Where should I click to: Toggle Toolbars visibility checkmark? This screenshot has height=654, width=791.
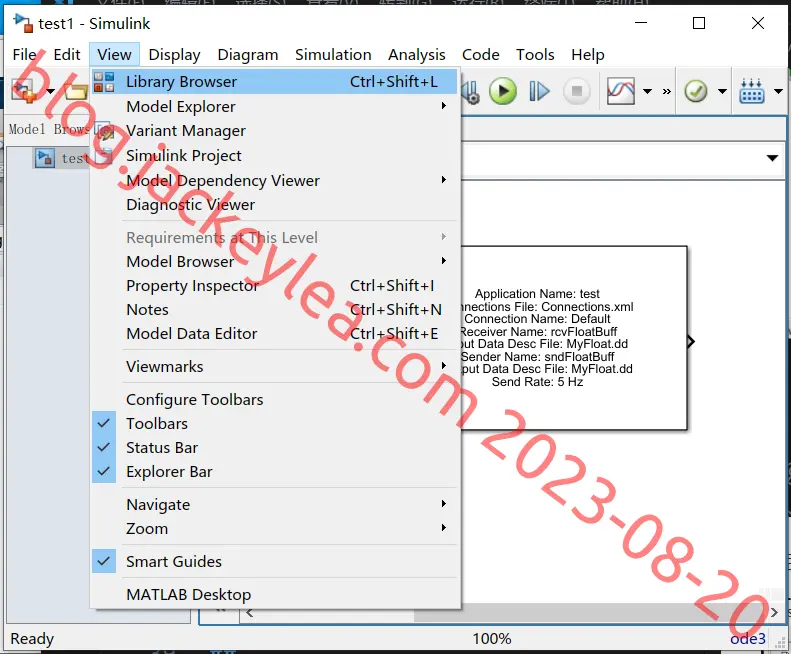click(104, 423)
